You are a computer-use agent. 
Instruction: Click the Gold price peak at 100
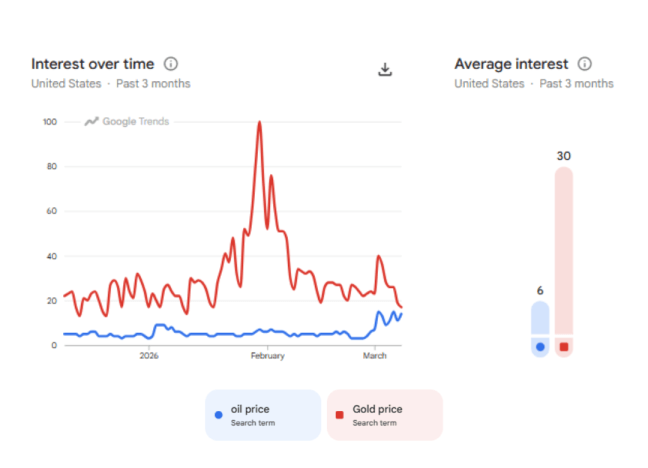(259, 123)
